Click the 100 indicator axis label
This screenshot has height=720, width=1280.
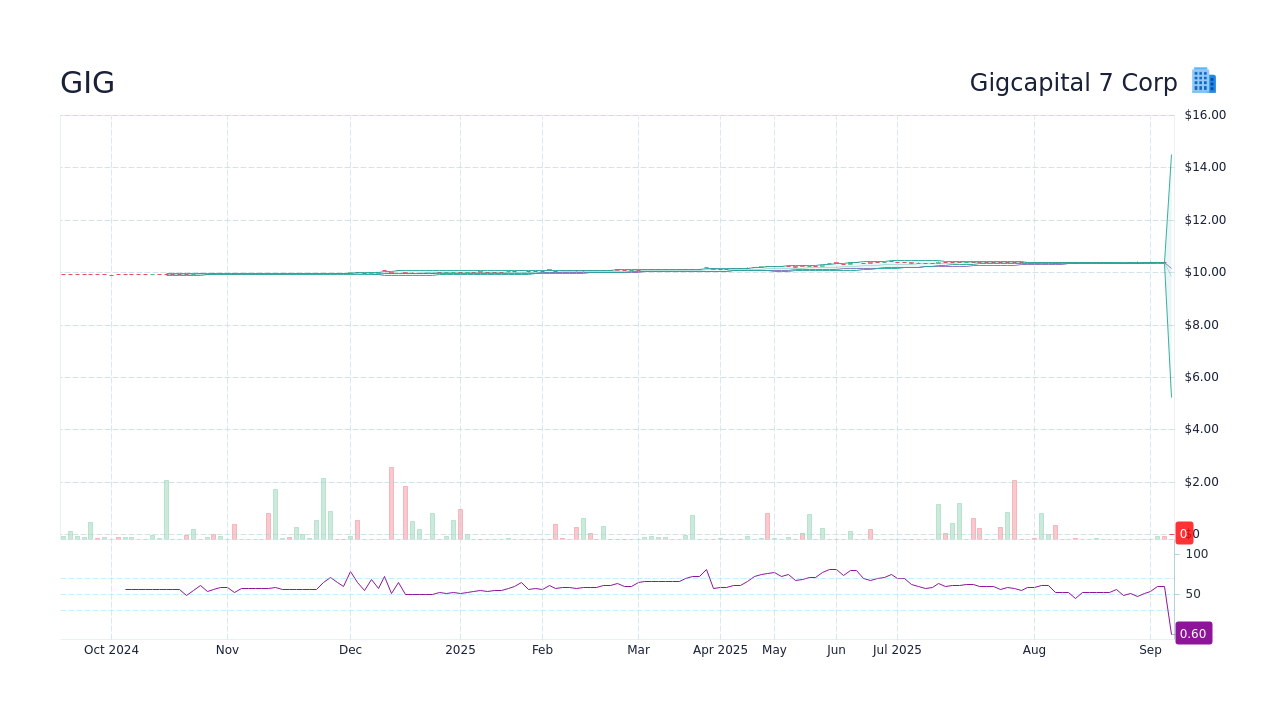click(1197, 554)
